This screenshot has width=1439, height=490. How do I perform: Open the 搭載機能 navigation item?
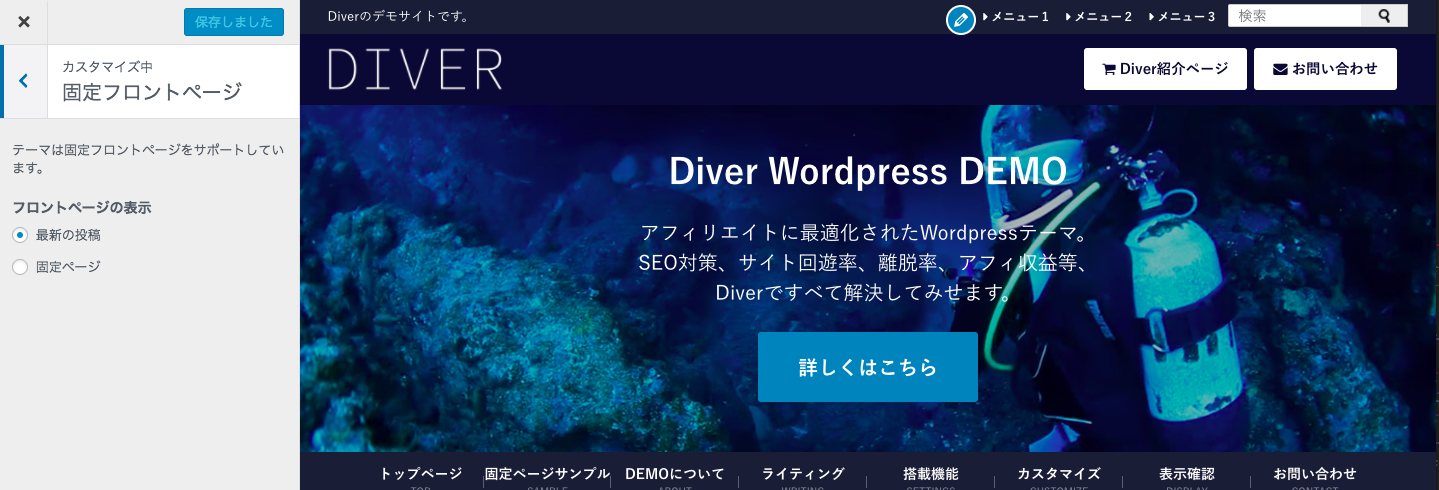click(x=930, y=474)
